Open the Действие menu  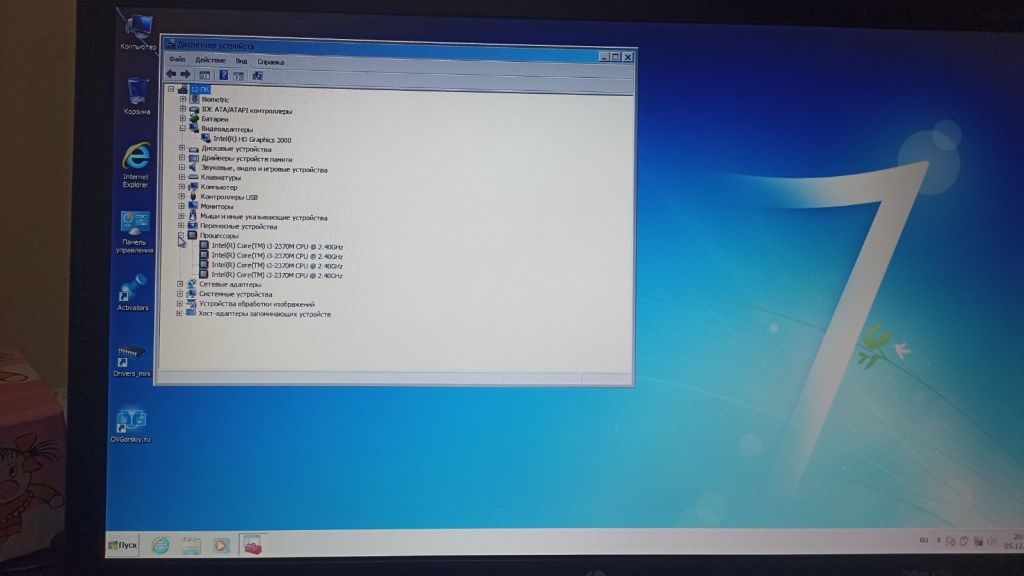point(210,60)
